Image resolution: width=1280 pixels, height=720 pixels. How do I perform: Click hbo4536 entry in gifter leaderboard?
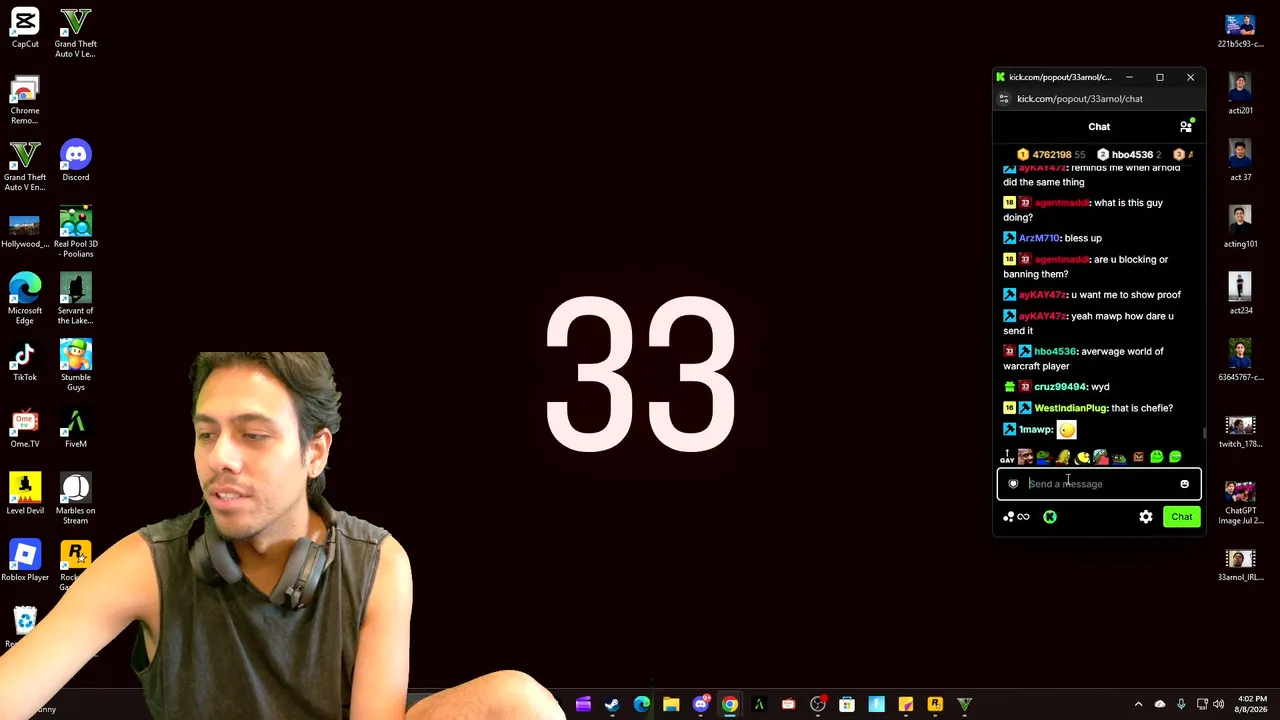tap(1129, 155)
